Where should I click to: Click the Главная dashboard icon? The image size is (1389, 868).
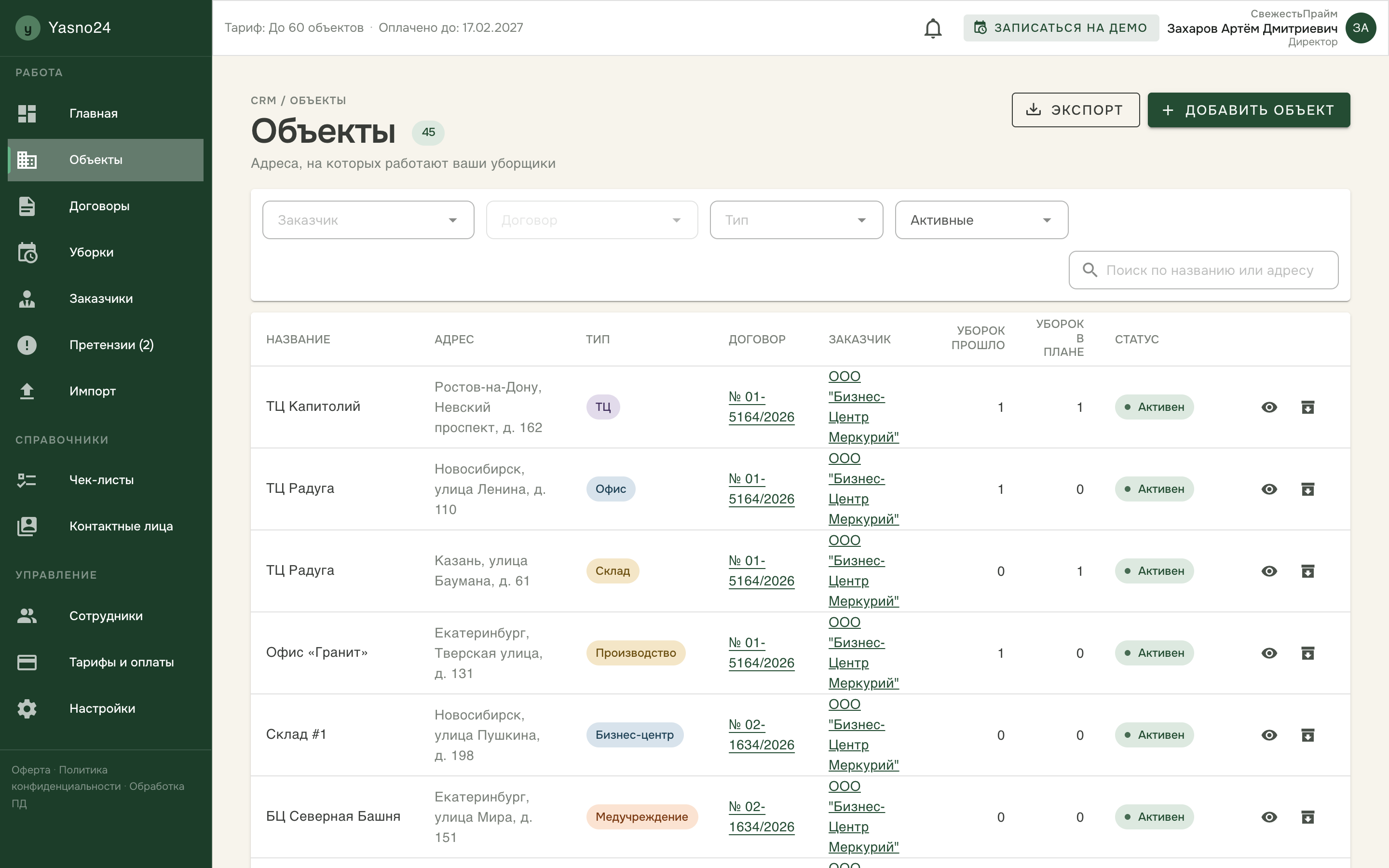27,114
